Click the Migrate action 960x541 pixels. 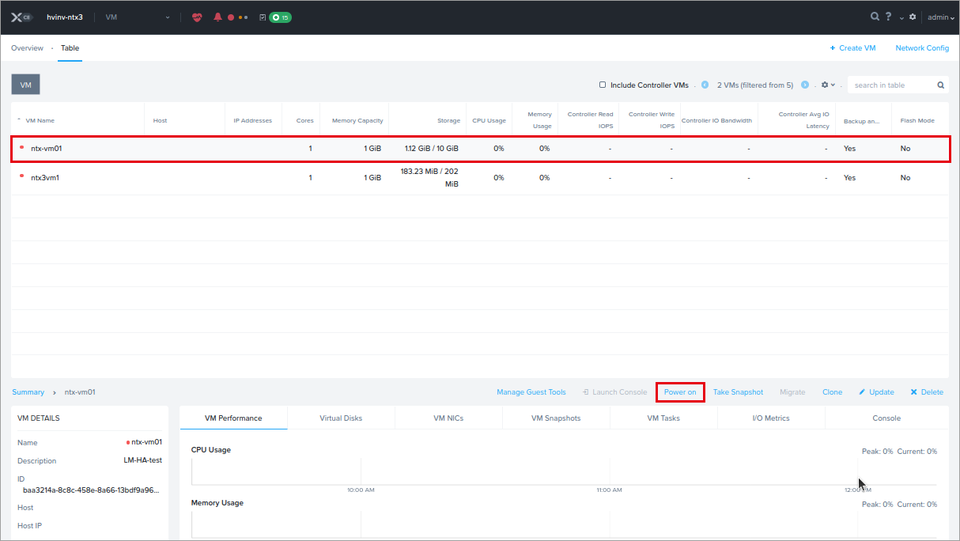coord(792,392)
